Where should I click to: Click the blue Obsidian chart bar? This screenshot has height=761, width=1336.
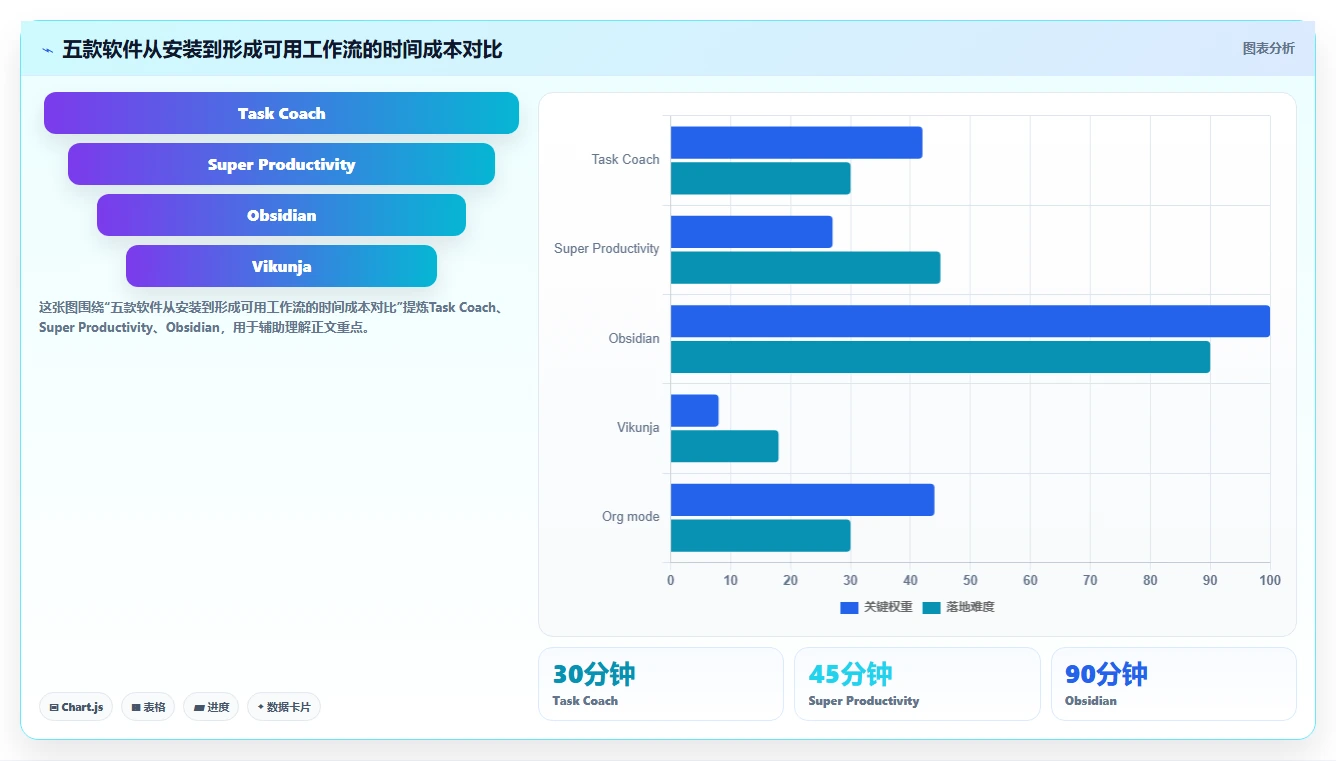coord(970,321)
